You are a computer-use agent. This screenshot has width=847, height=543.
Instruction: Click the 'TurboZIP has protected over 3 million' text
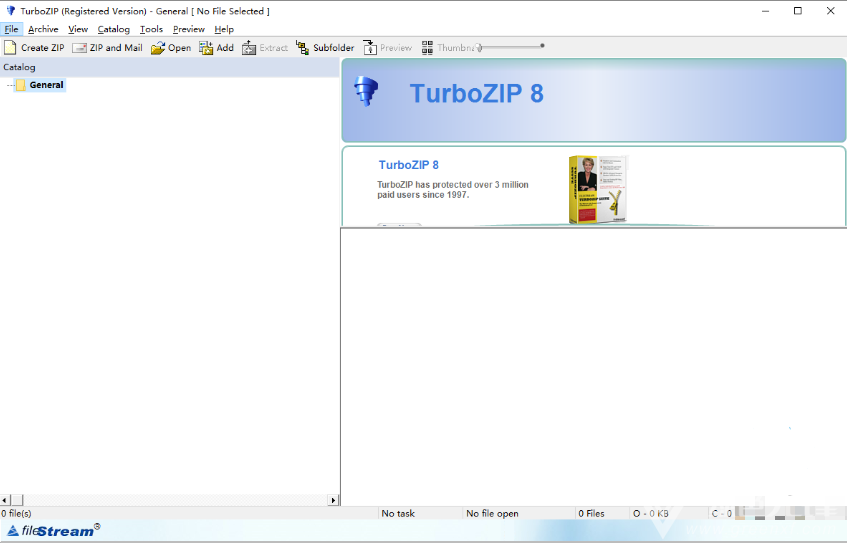[x=453, y=185]
